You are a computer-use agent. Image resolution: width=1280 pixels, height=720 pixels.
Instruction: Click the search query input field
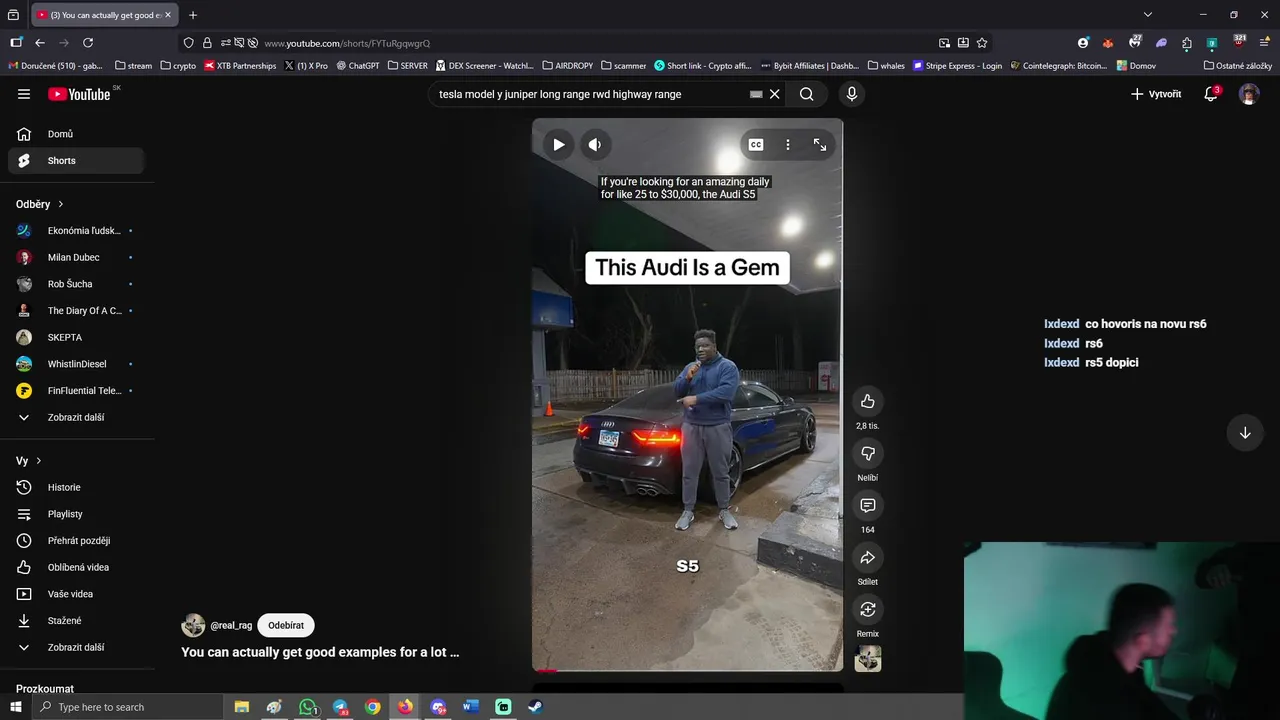click(590, 94)
